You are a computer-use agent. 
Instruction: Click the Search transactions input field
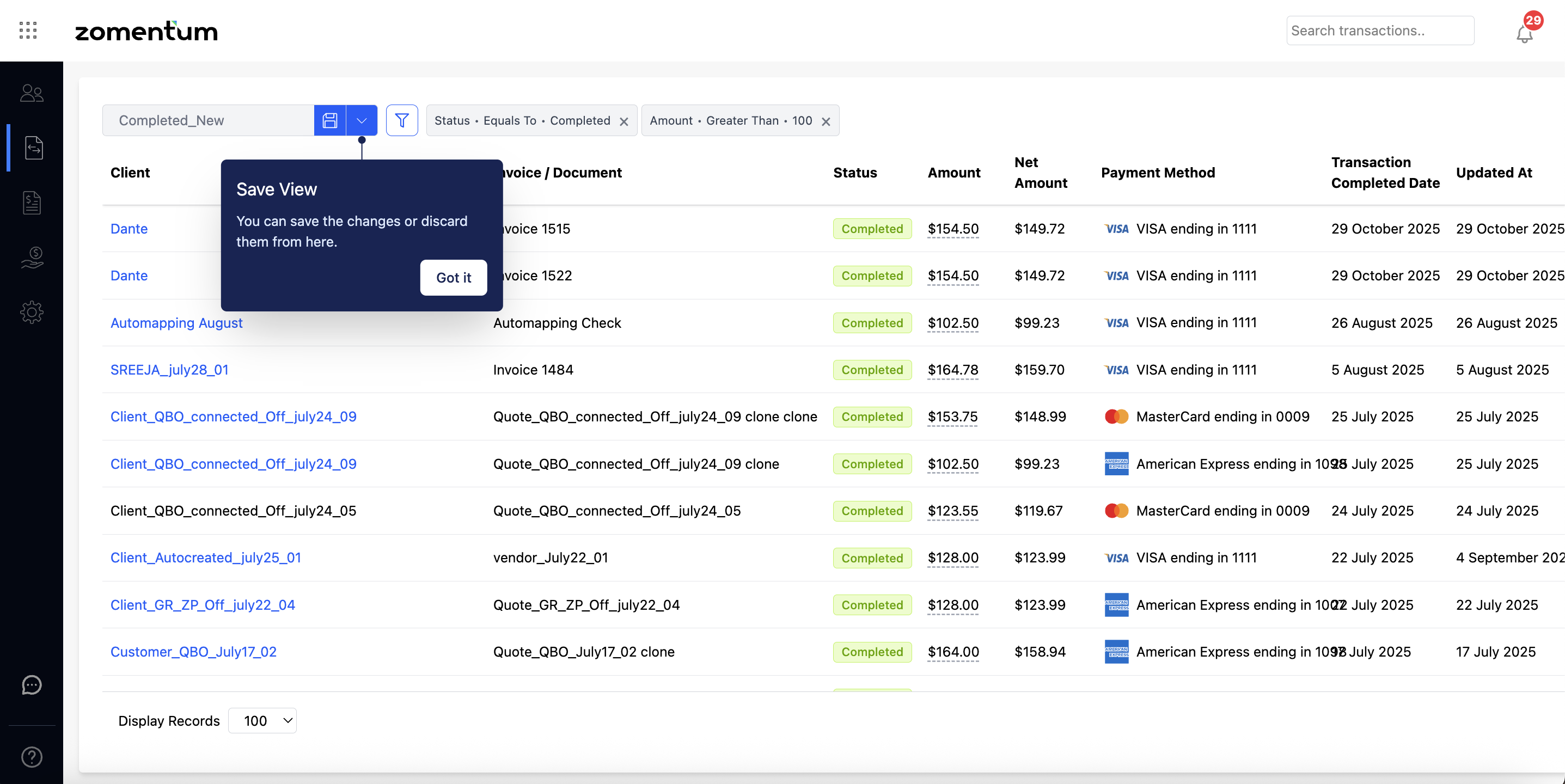tap(1379, 30)
